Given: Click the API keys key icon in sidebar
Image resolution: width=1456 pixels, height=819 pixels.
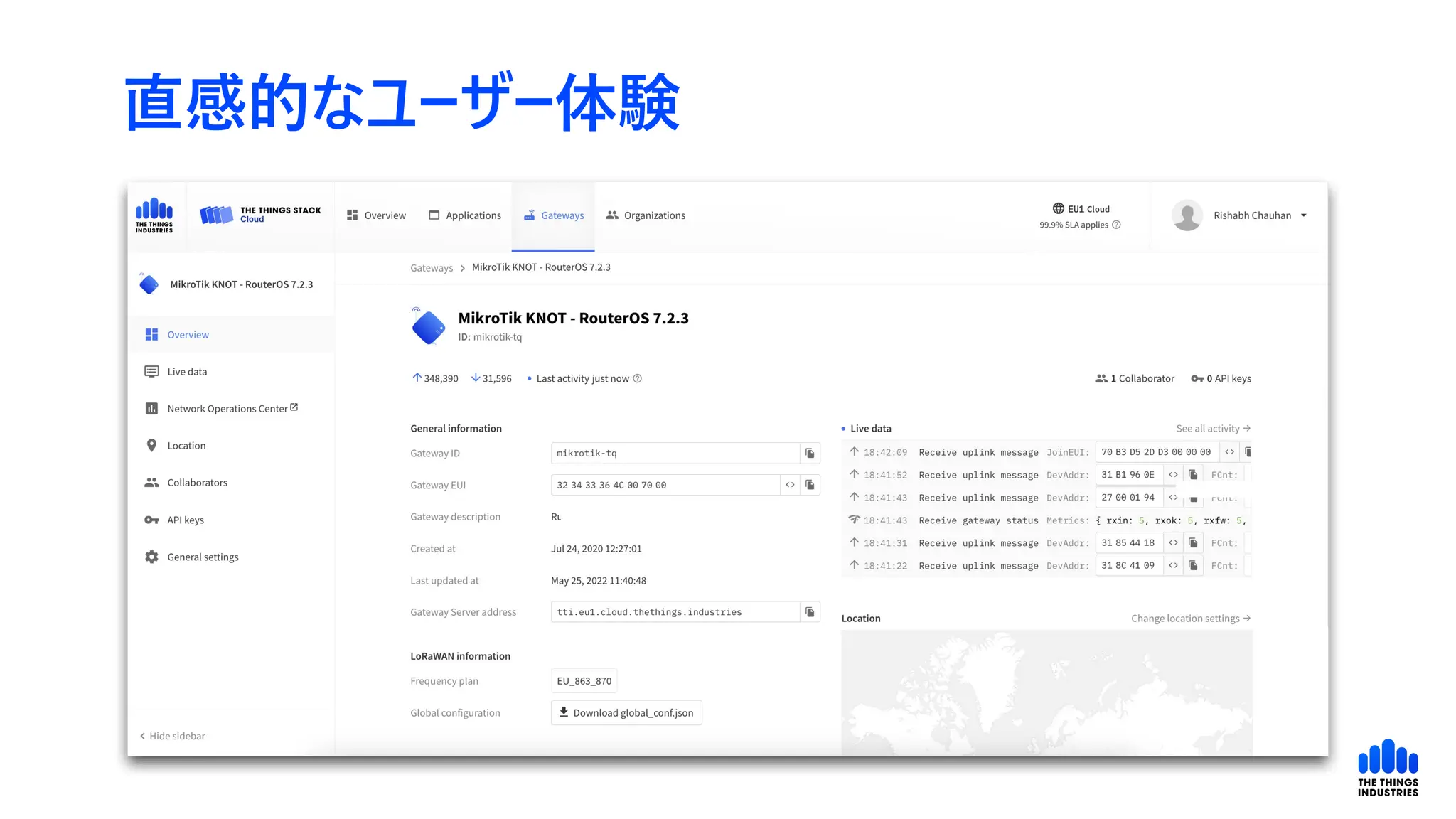Looking at the screenshot, I should pyautogui.click(x=151, y=520).
